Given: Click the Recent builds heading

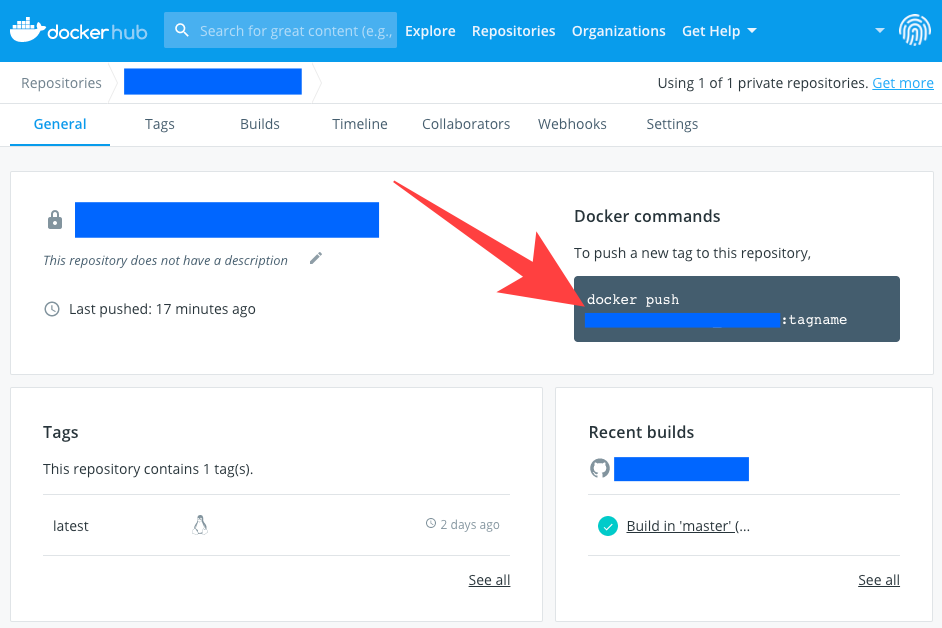Looking at the screenshot, I should 641,432.
